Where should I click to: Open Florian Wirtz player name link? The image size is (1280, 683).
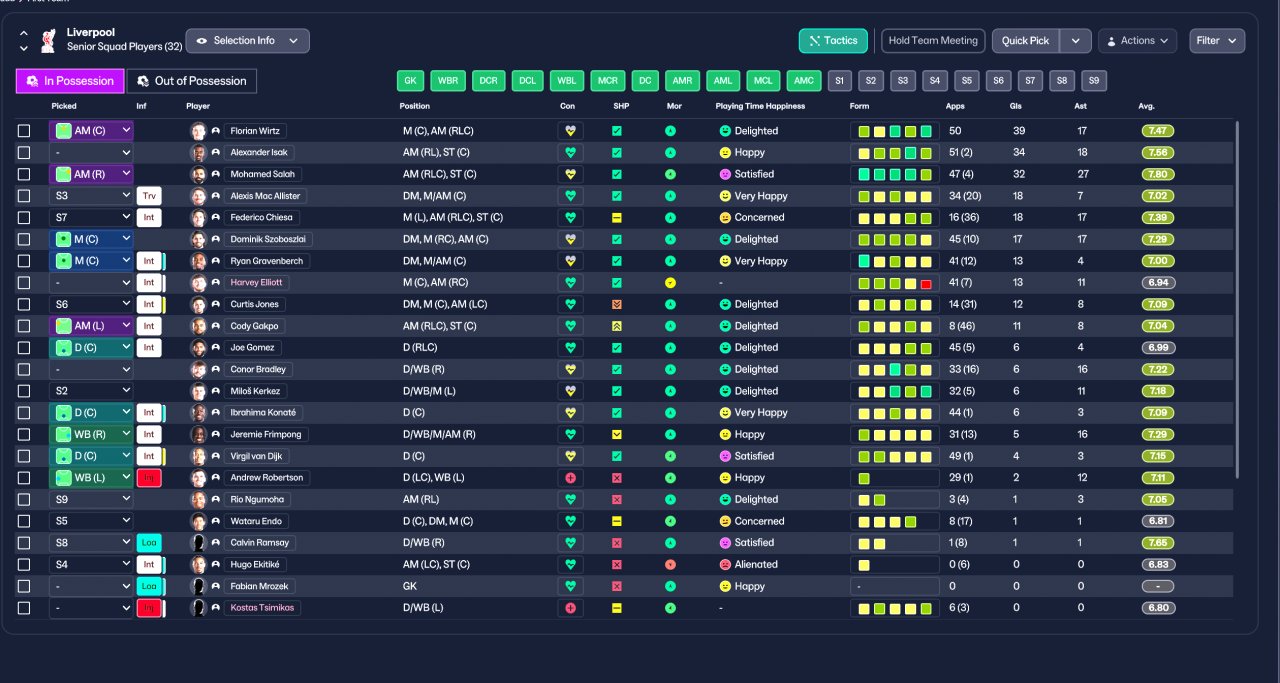(255, 131)
